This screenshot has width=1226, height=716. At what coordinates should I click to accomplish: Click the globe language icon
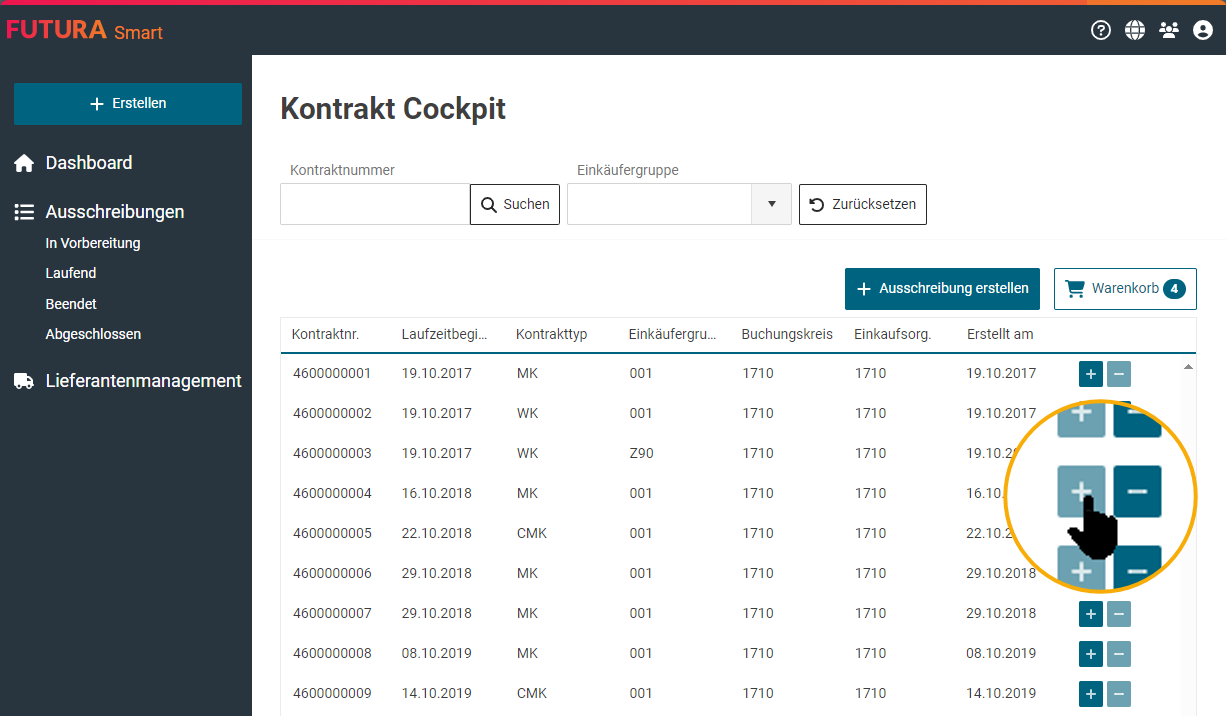click(x=1135, y=30)
